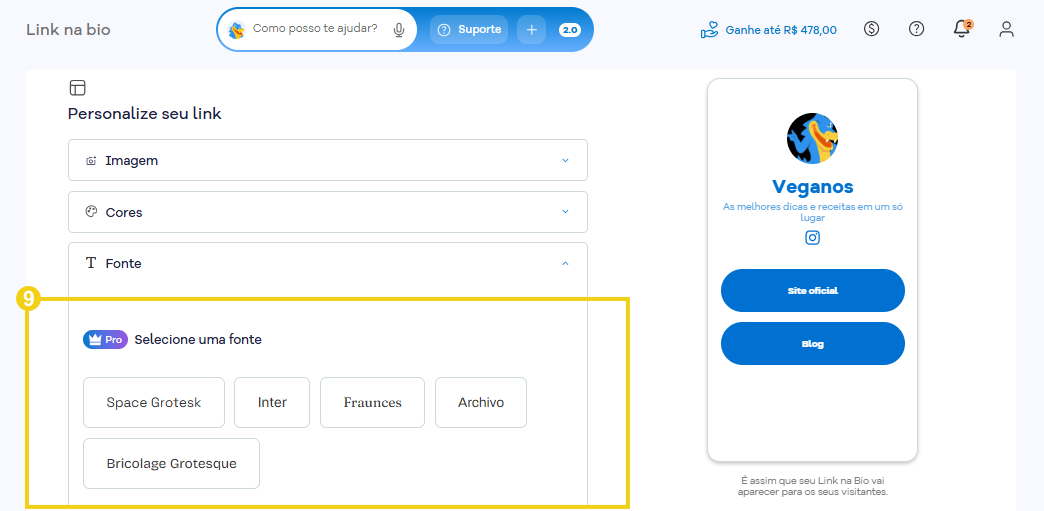Viewport: 1044px width, 511px height.
Task: Click the Selecione uma fonte label
Action: pyautogui.click(x=198, y=340)
